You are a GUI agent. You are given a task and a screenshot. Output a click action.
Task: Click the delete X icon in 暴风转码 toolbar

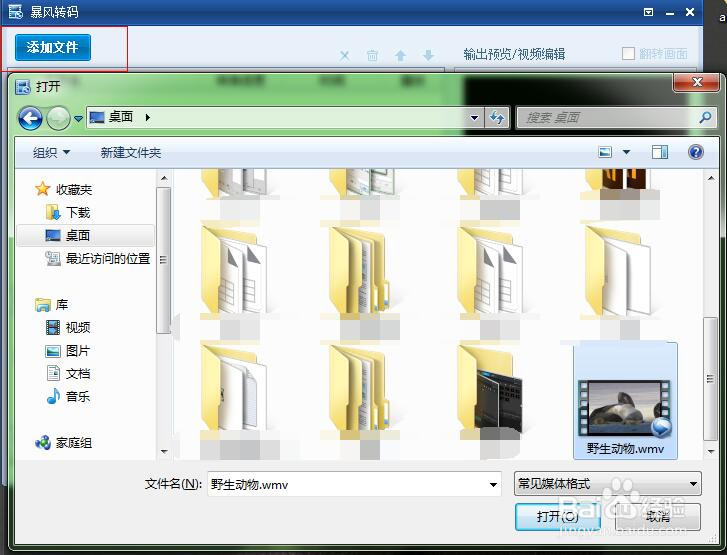(x=344, y=56)
